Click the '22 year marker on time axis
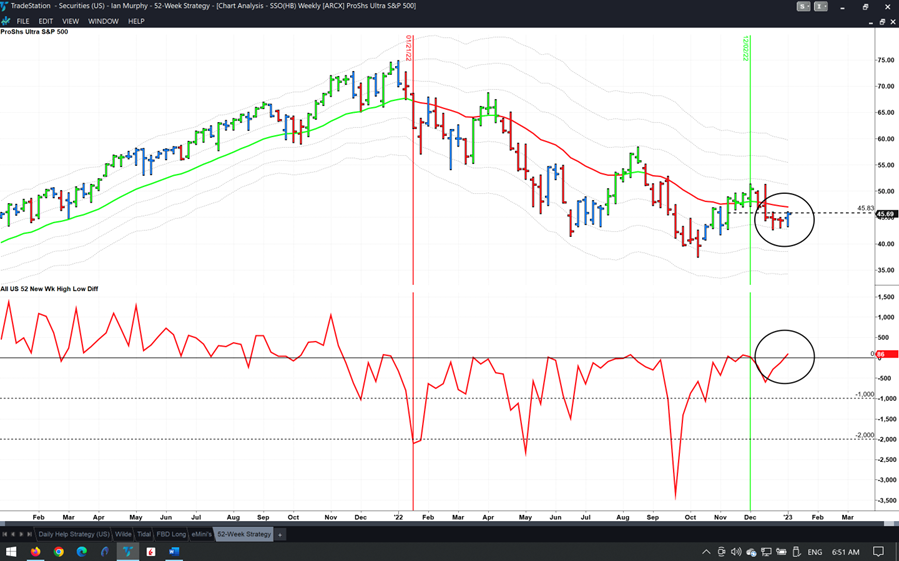 (x=398, y=517)
